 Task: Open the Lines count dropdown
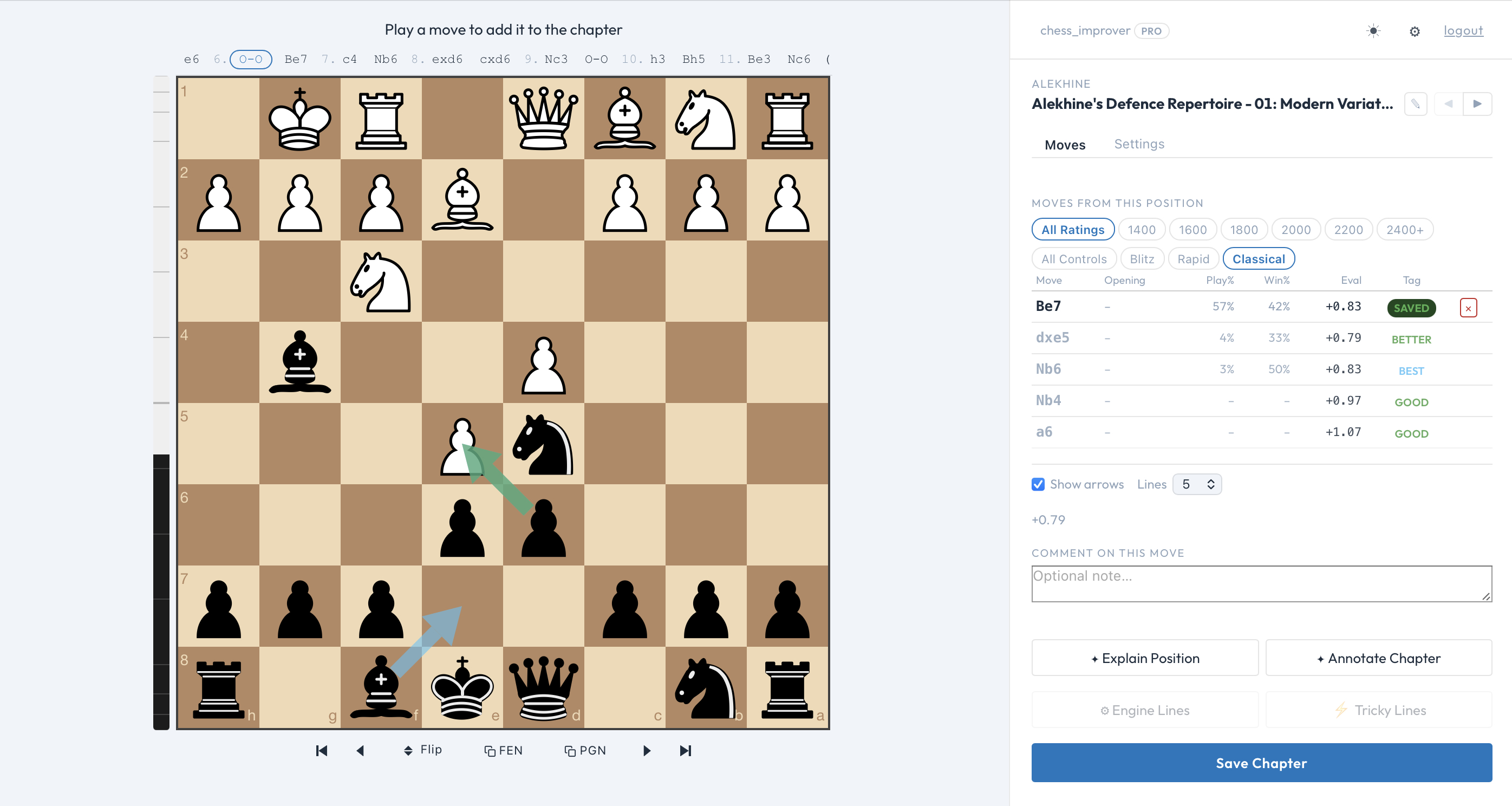pyautogui.click(x=1197, y=484)
